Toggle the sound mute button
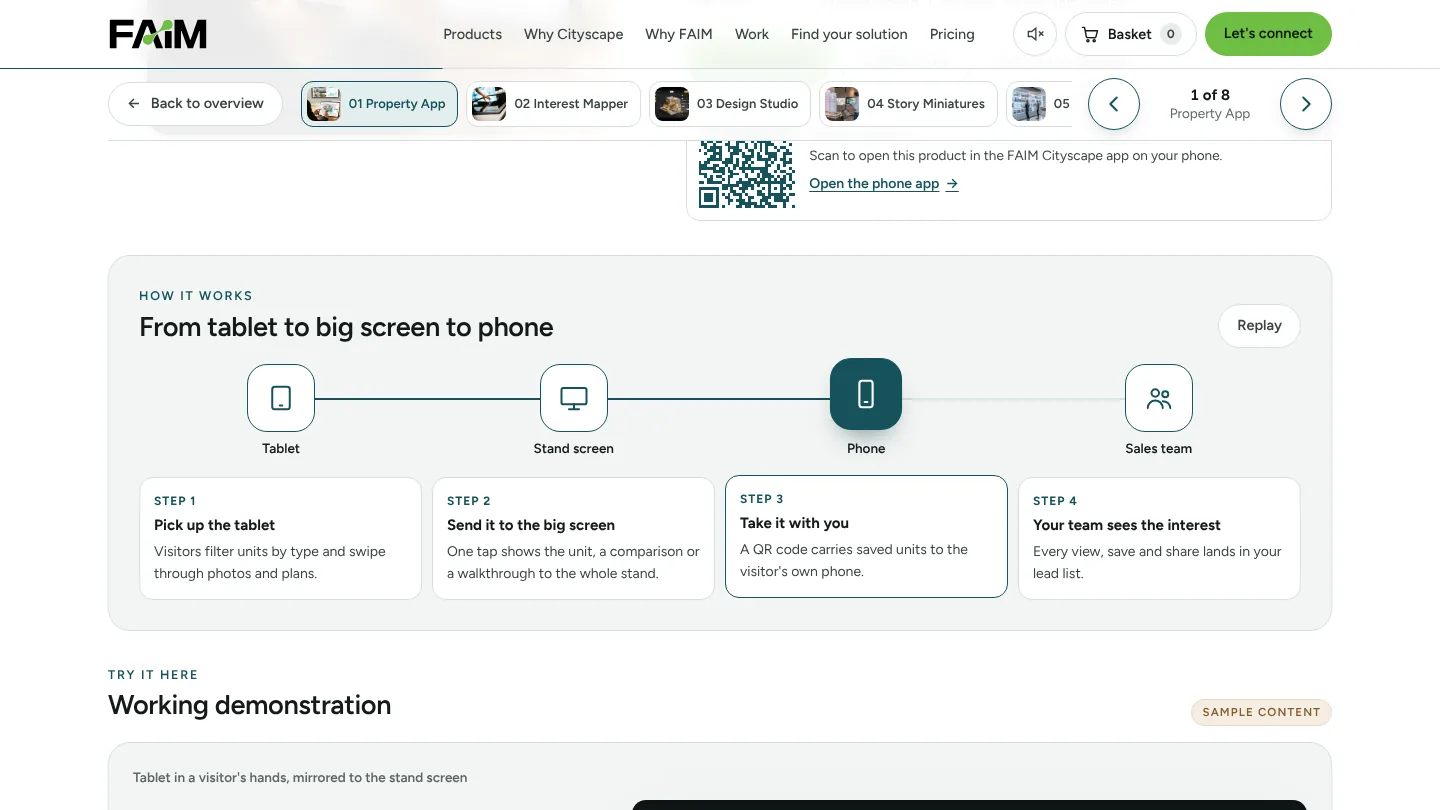Viewport: 1440px width, 810px height. 1035,34
